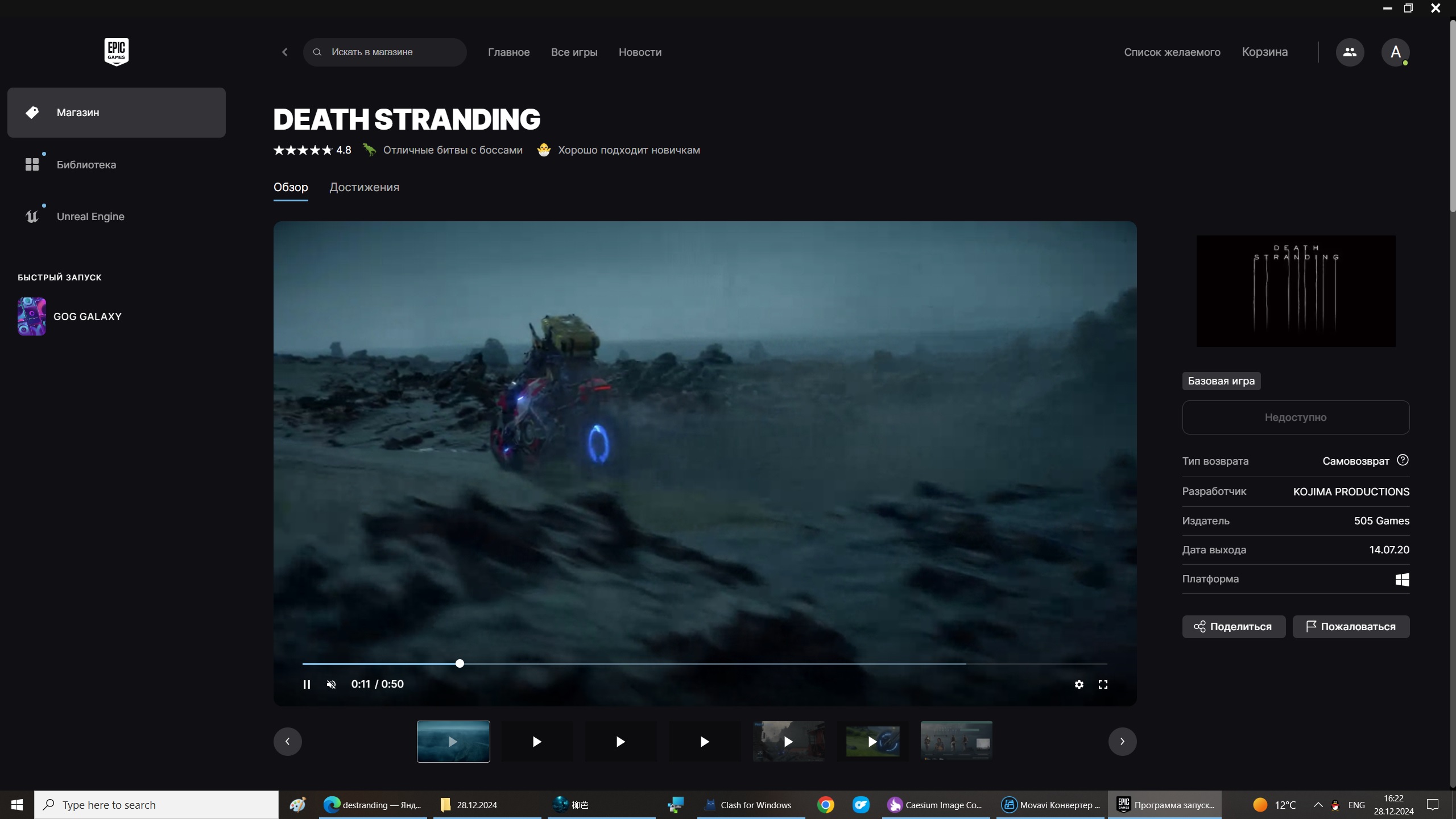
Task: Click the refund type help icon
Action: 1403,460
